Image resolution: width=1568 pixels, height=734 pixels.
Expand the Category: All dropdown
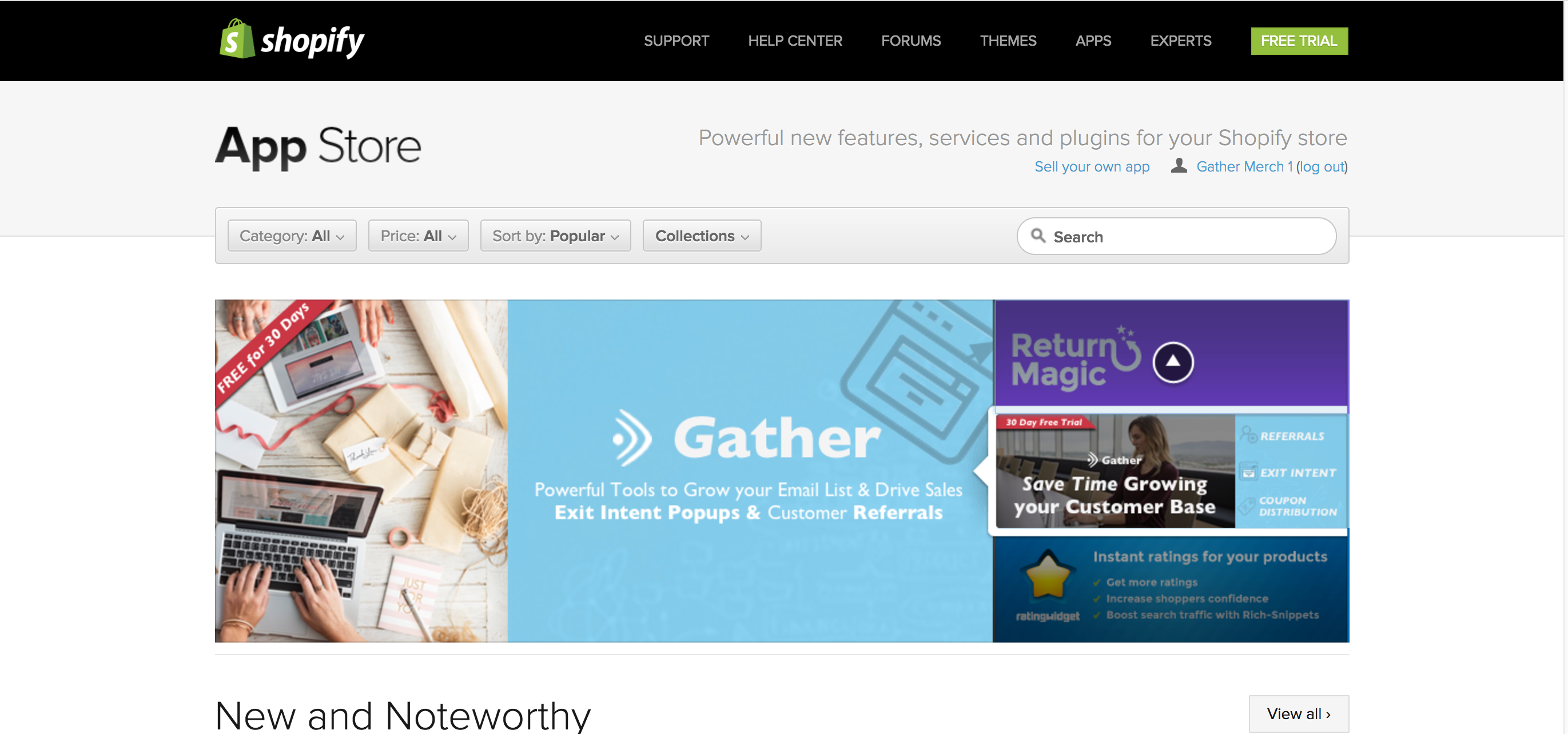[292, 236]
